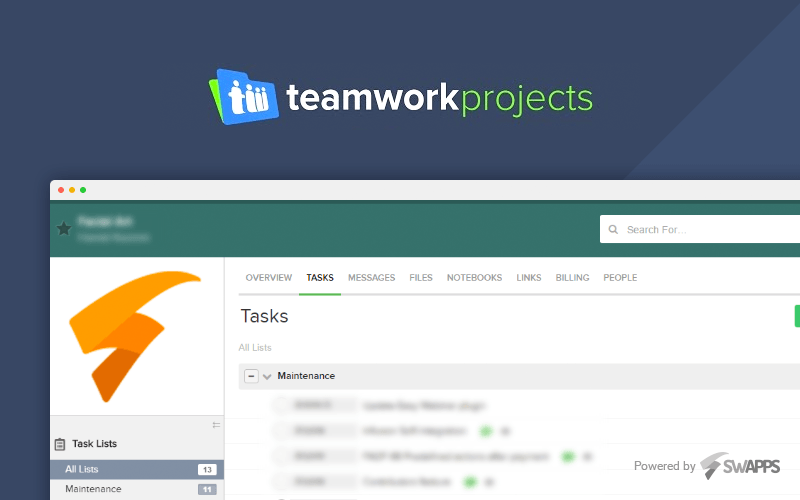800x500 pixels.
Task: Collapse the sidebar with the toggle icon
Action: click(216, 424)
